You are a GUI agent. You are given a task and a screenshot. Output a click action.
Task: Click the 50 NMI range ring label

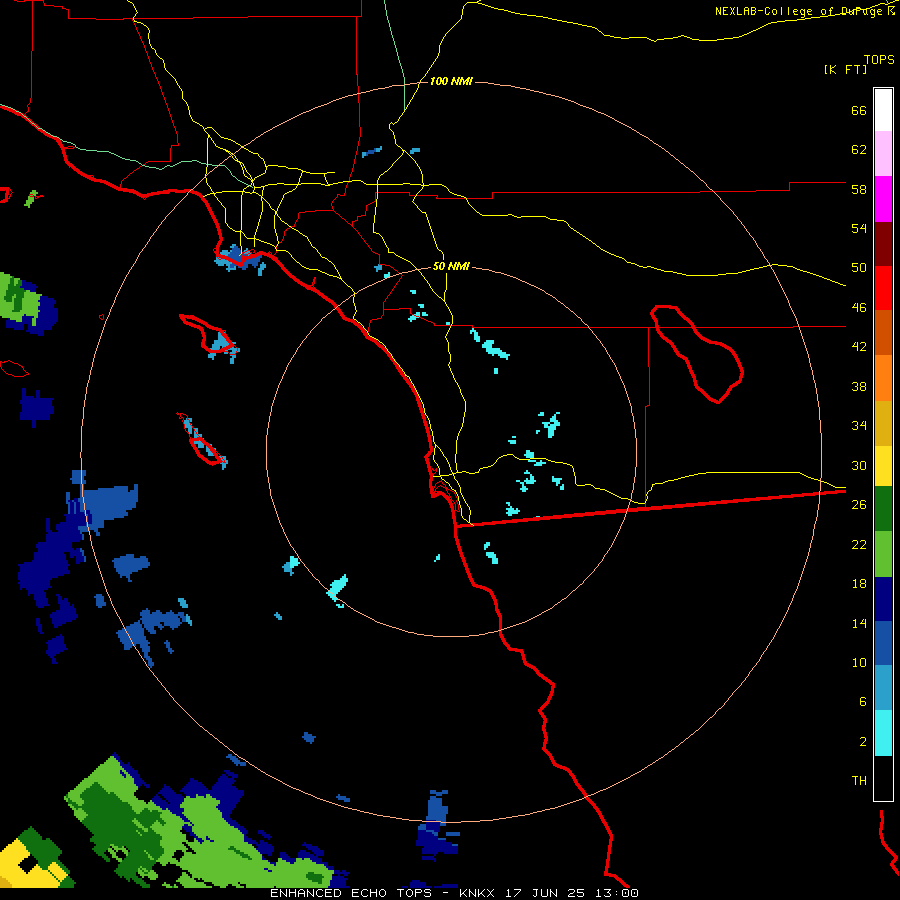pos(451,266)
